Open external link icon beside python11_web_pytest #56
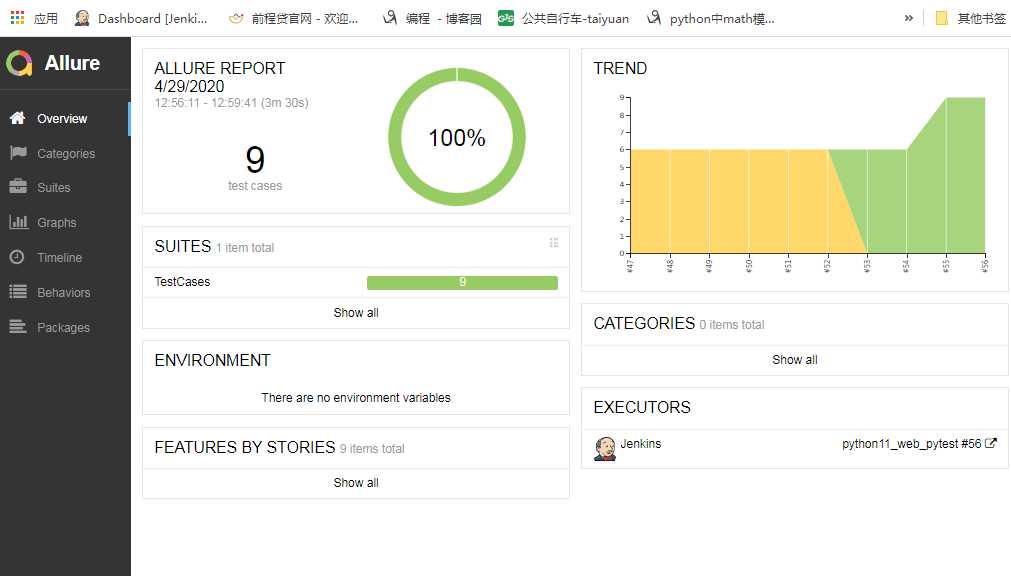 [991, 443]
